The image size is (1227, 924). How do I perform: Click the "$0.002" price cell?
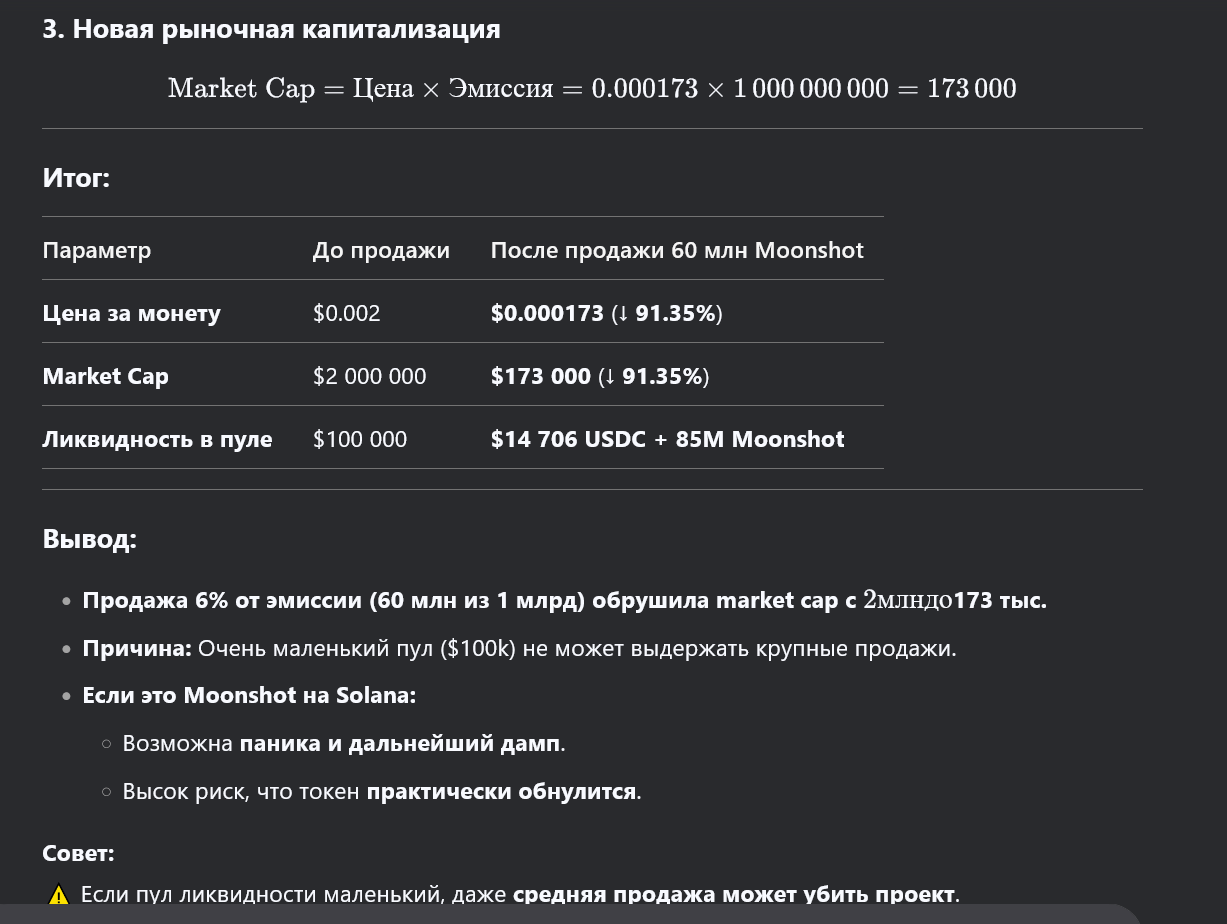click(x=346, y=313)
